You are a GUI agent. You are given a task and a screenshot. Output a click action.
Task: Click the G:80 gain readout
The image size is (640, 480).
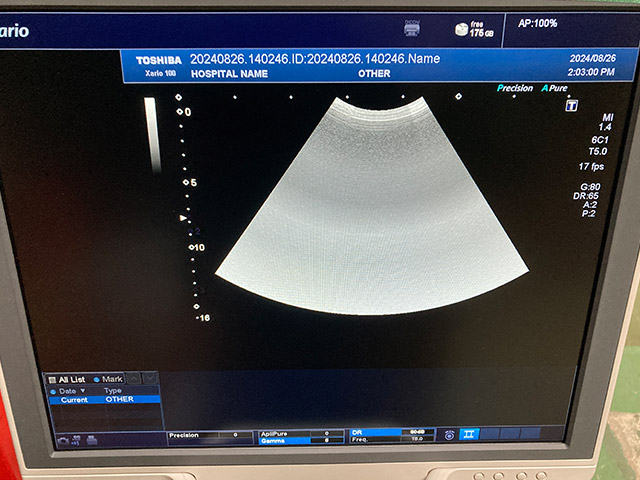pos(590,187)
